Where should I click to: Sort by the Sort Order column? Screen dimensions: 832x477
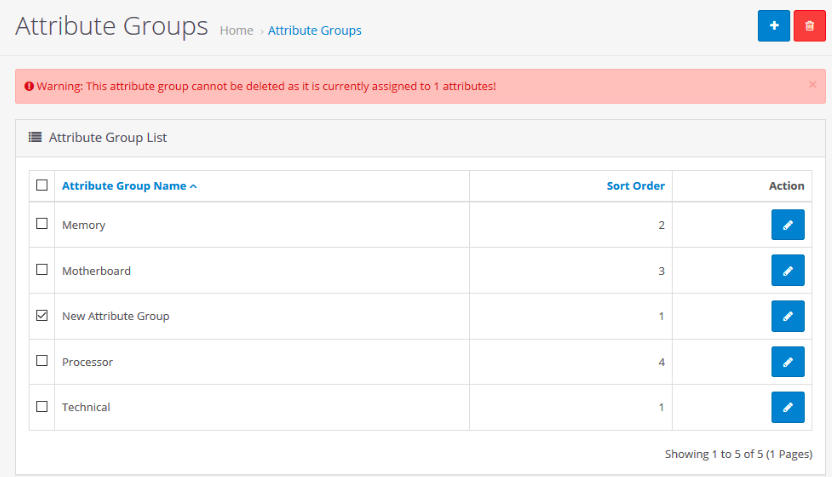click(x=636, y=186)
